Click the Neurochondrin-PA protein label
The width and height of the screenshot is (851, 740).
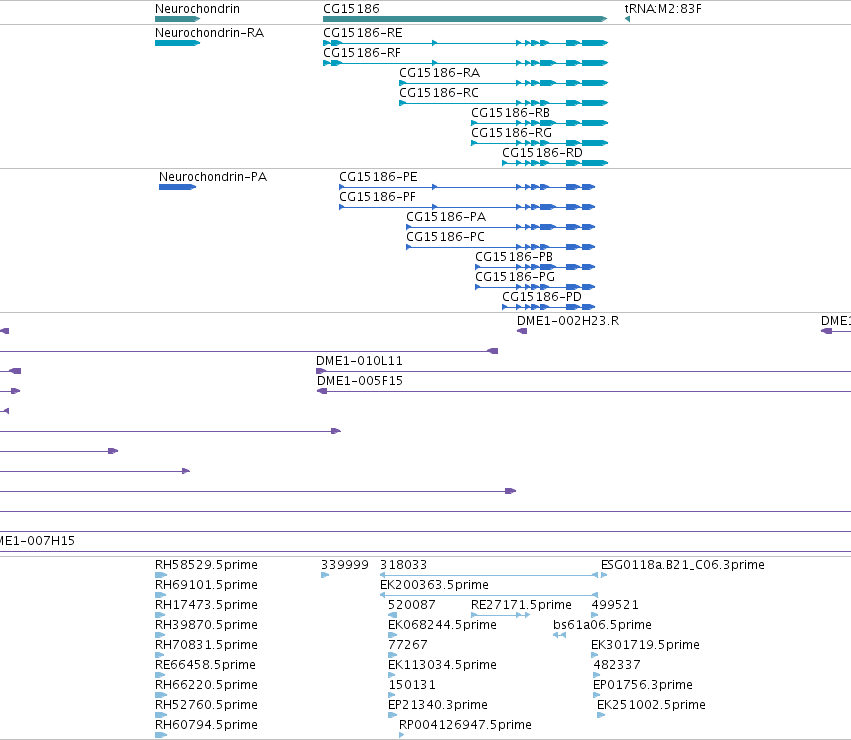pos(213,177)
